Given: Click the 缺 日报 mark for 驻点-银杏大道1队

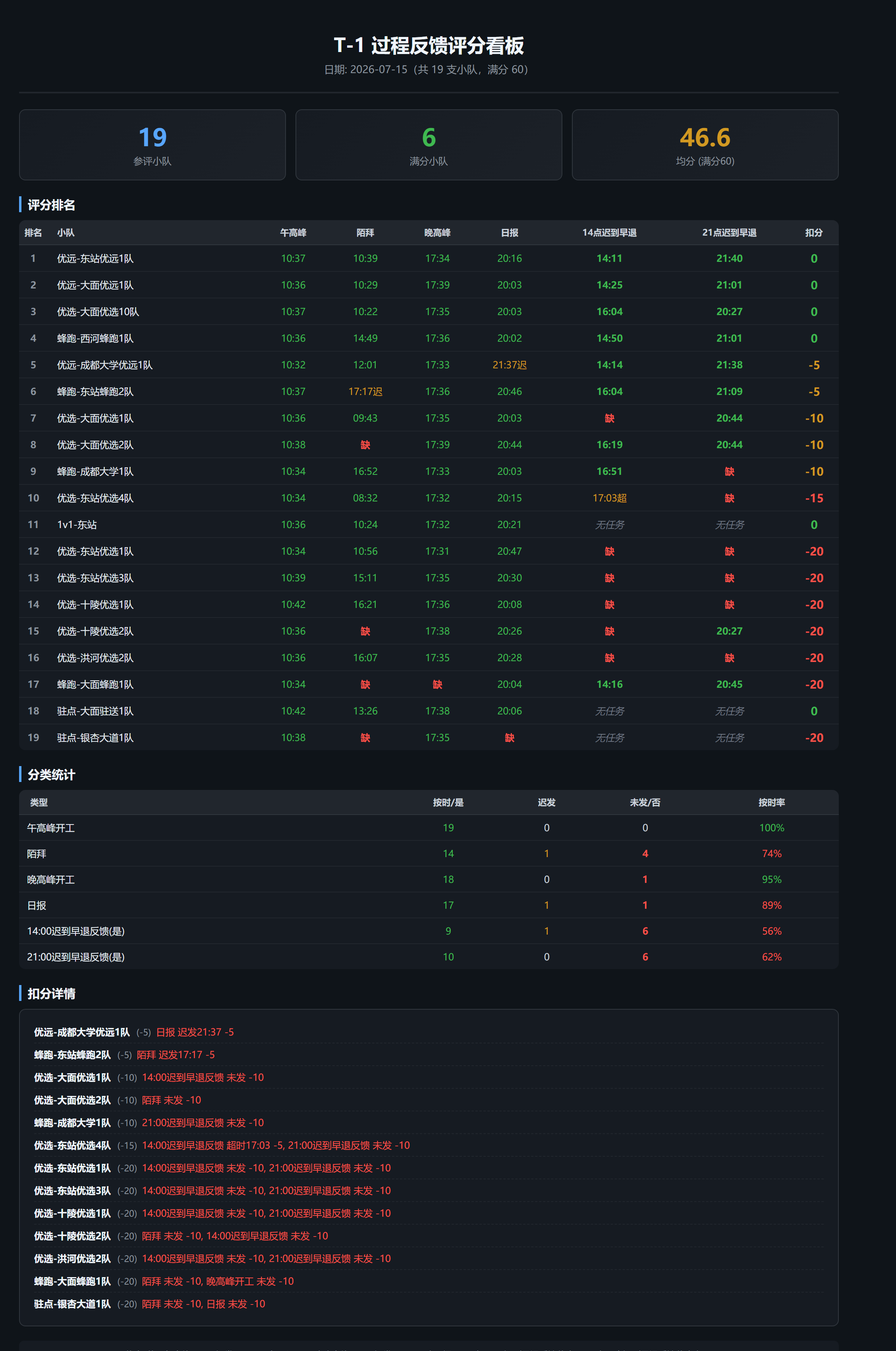Looking at the screenshot, I should tap(509, 737).
